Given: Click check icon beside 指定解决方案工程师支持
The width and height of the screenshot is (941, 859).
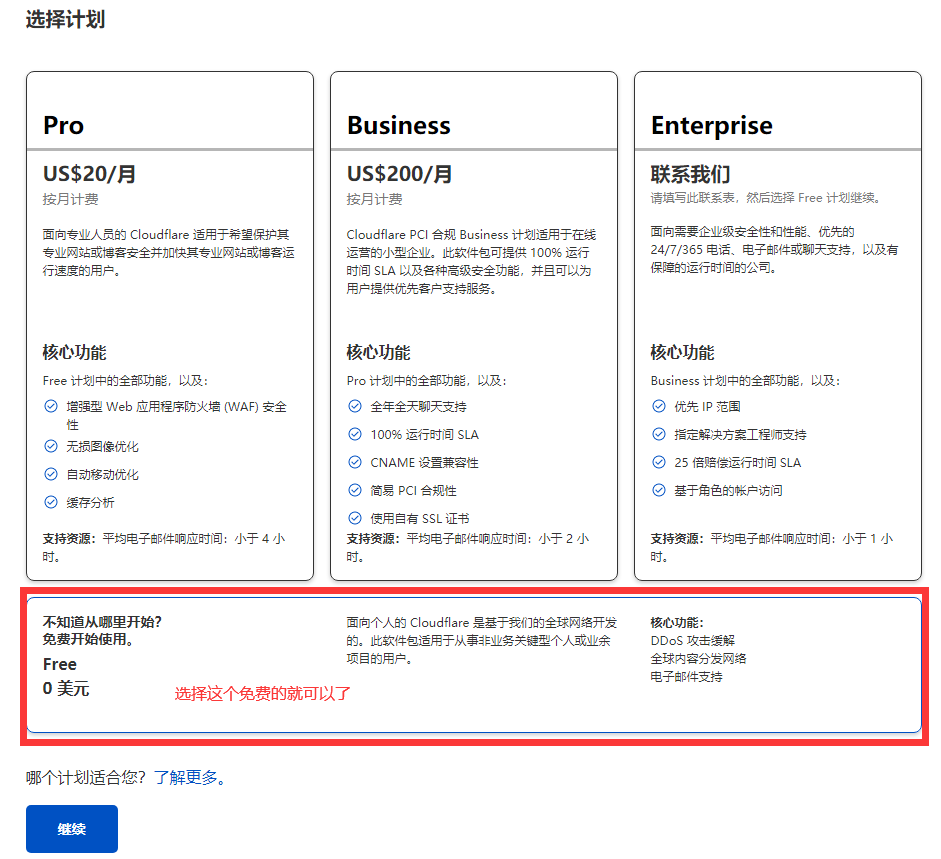Looking at the screenshot, I should [659, 434].
